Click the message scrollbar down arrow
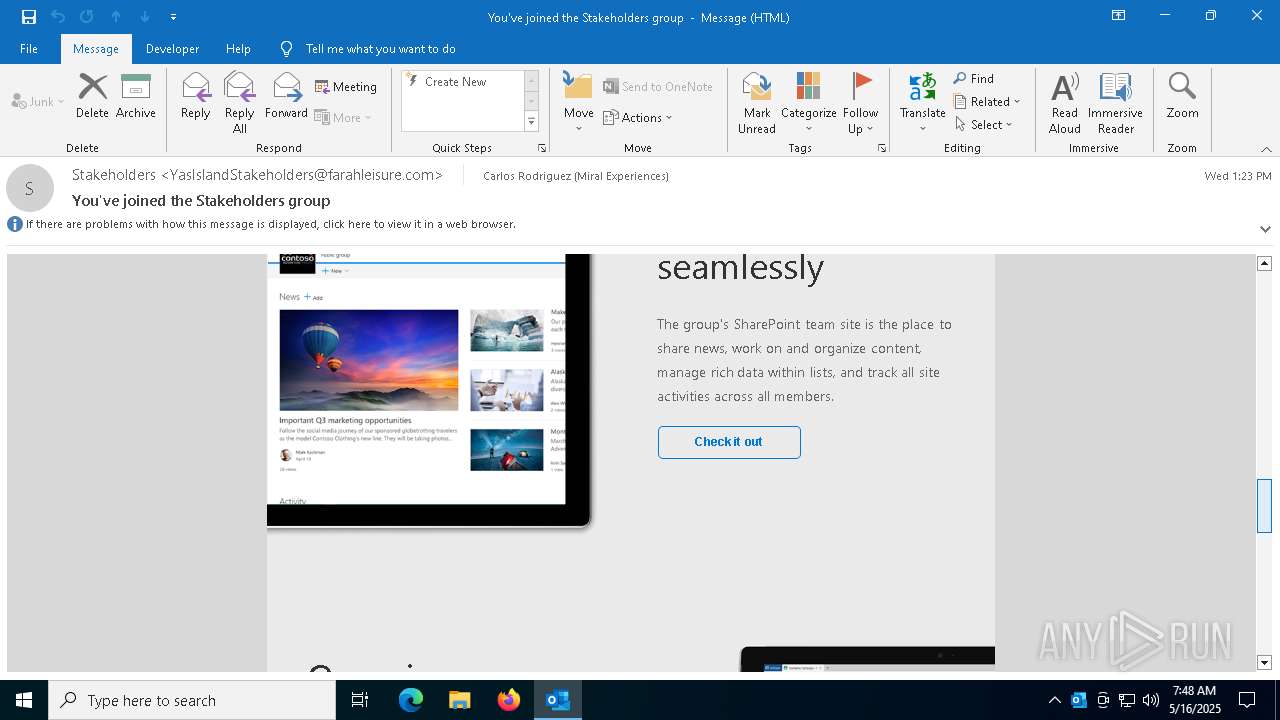Screen dimensions: 1280x720 click(1264, 663)
